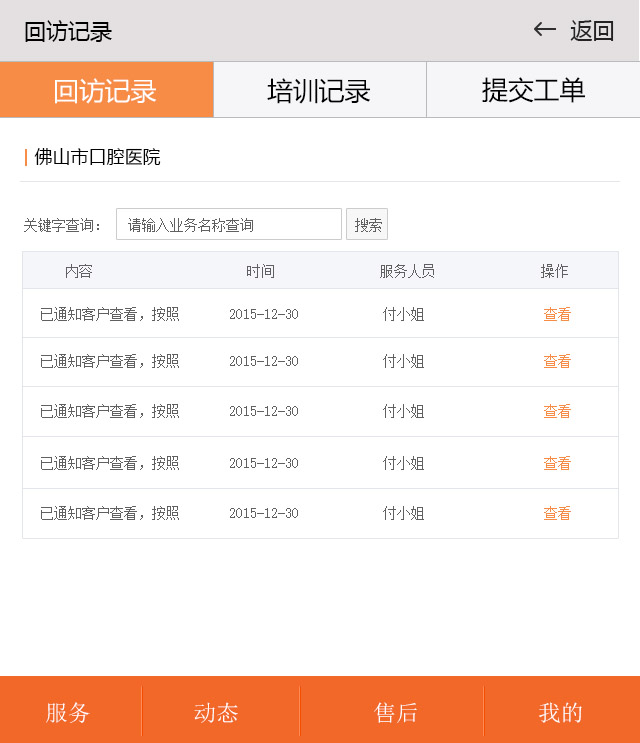Open 我的 in bottom navigation
This screenshot has width=640, height=743.
560,712
